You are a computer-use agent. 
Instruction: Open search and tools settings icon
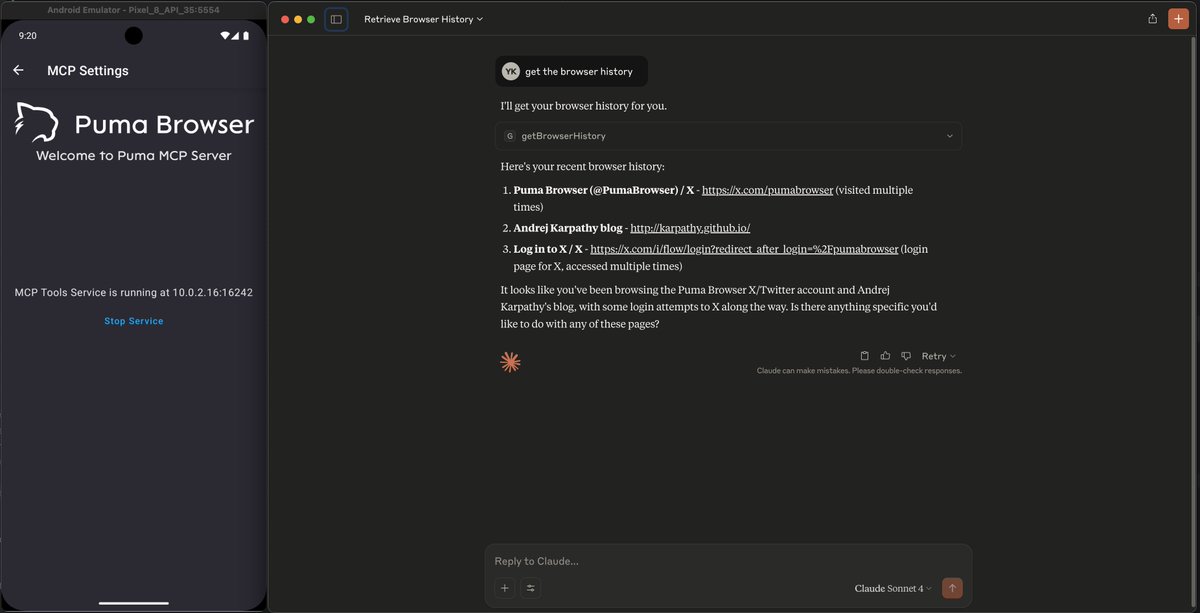531,588
